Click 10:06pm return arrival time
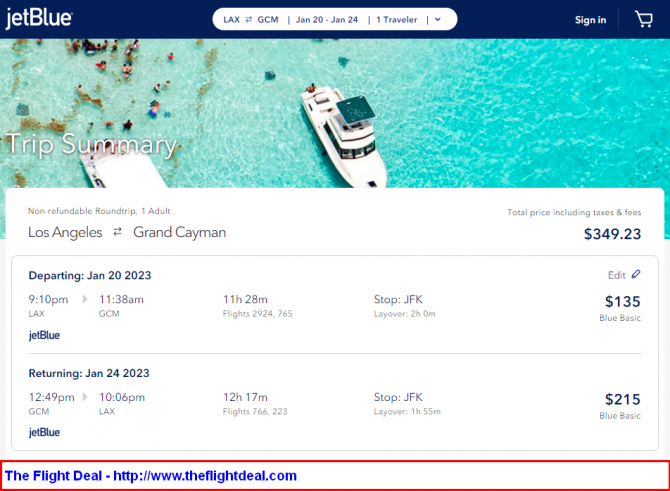This screenshot has height=491, width=670. (x=122, y=397)
